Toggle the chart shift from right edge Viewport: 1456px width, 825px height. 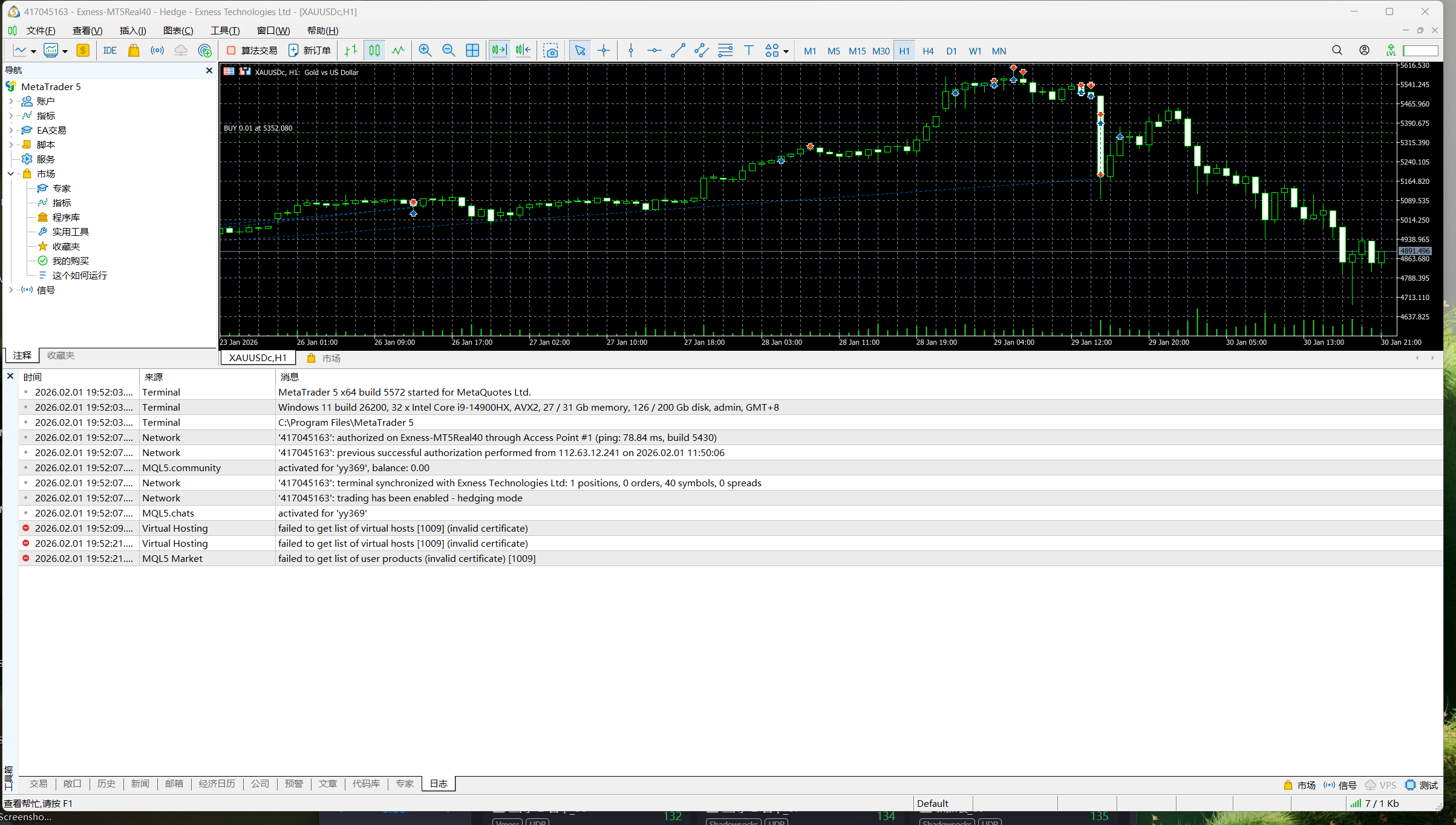(523, 51)
